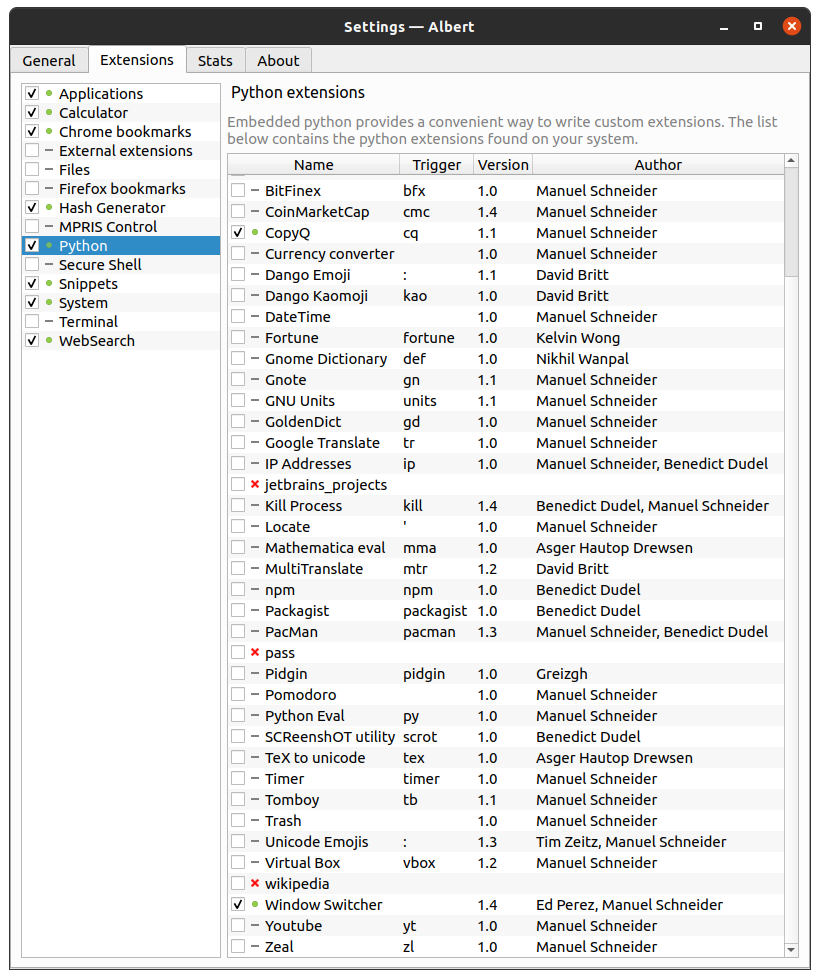Viewport: 820px width, 979px height.
Task: Enable the Youtube Python extension checkbox
Action: pyautogui.click(x=238, y=925)
